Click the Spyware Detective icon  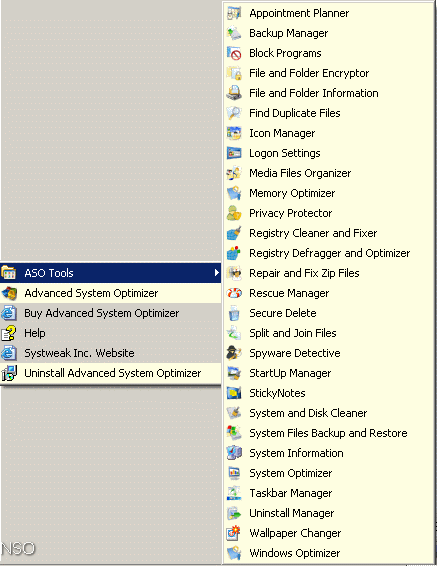point(234,353)
